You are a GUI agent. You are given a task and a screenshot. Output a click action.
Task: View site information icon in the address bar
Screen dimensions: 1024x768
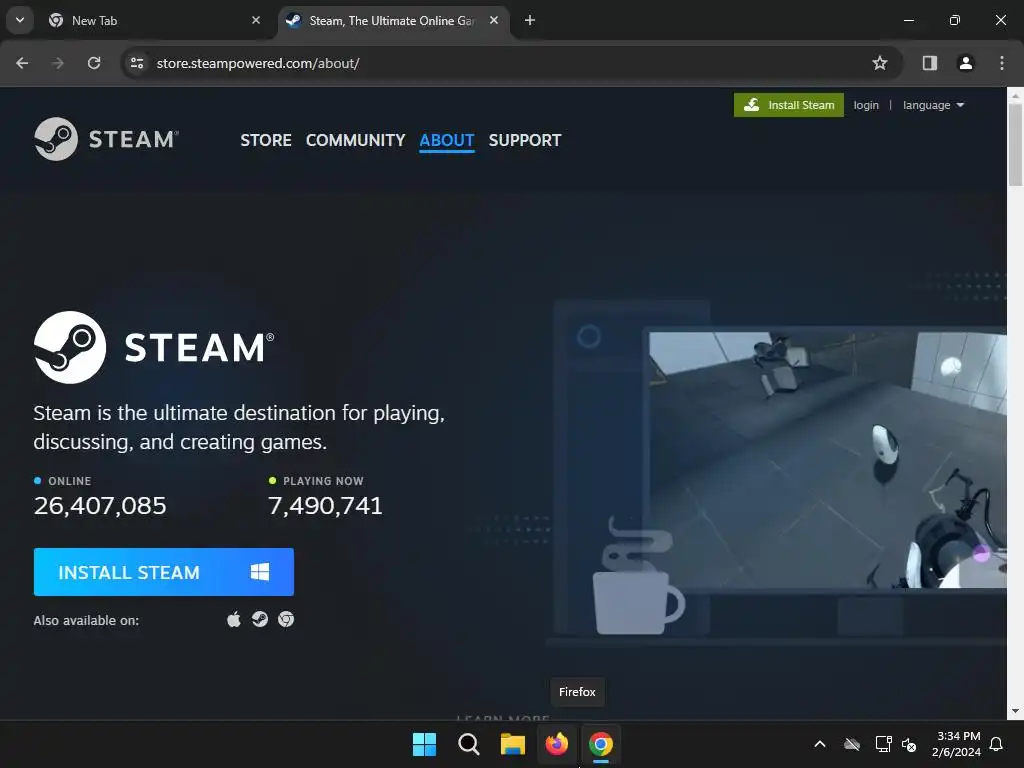[x=137, y=63]
